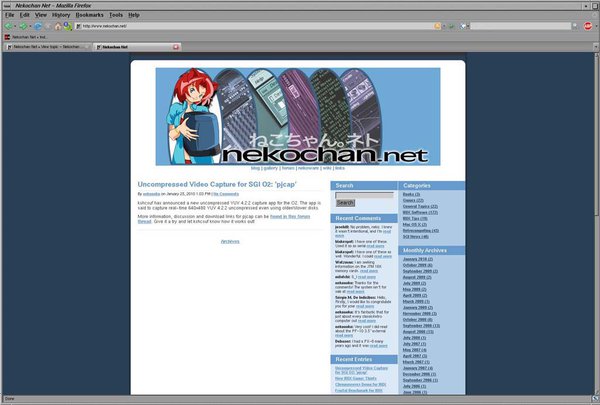Open the Help menu

point(134,15)
